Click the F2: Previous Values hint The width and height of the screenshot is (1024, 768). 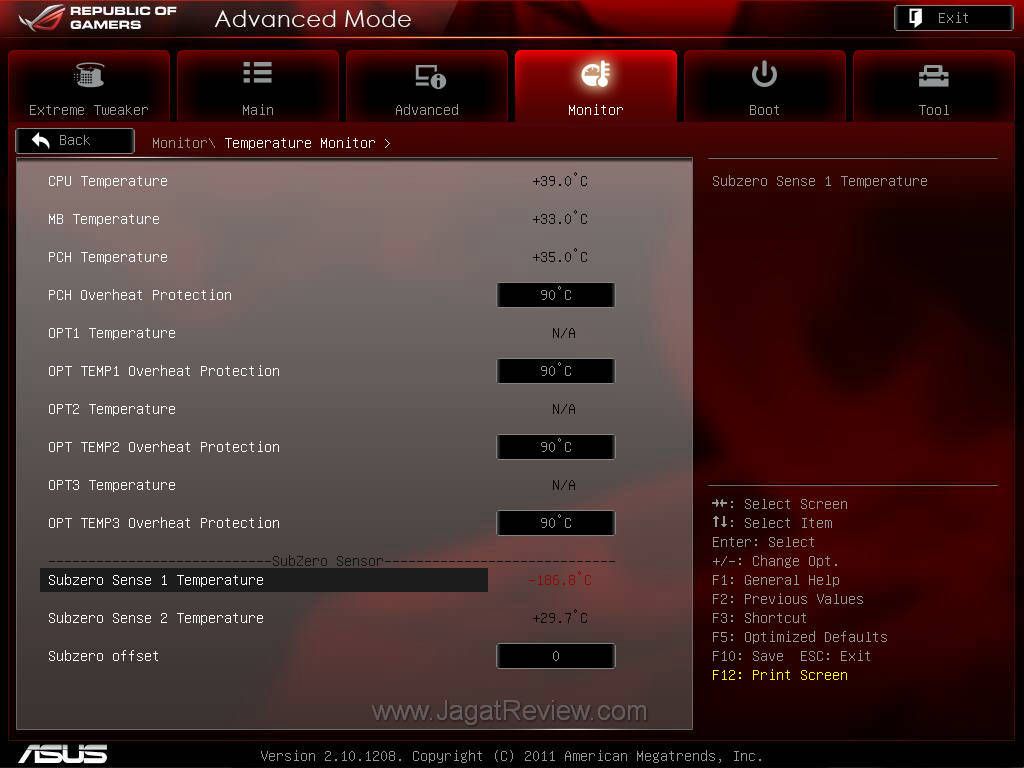788,599
